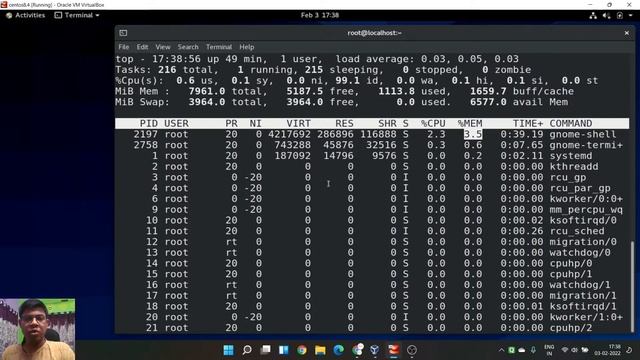Screen dimensions: 640x360
Task: Open Windows Widgets panel
Action: click(284, 350)
